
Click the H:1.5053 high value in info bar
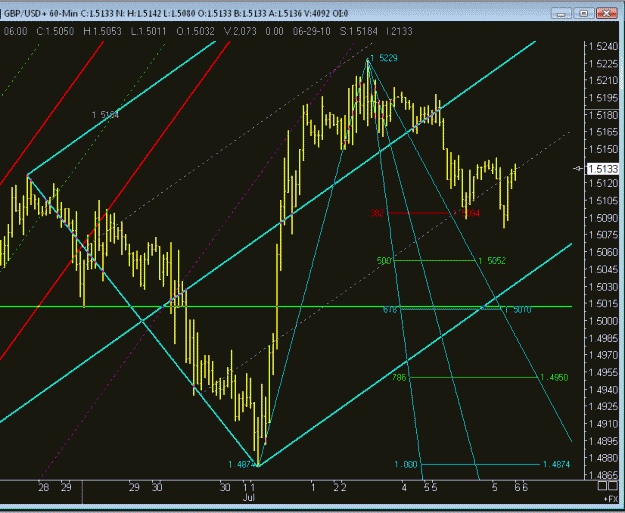pos(102,31)
